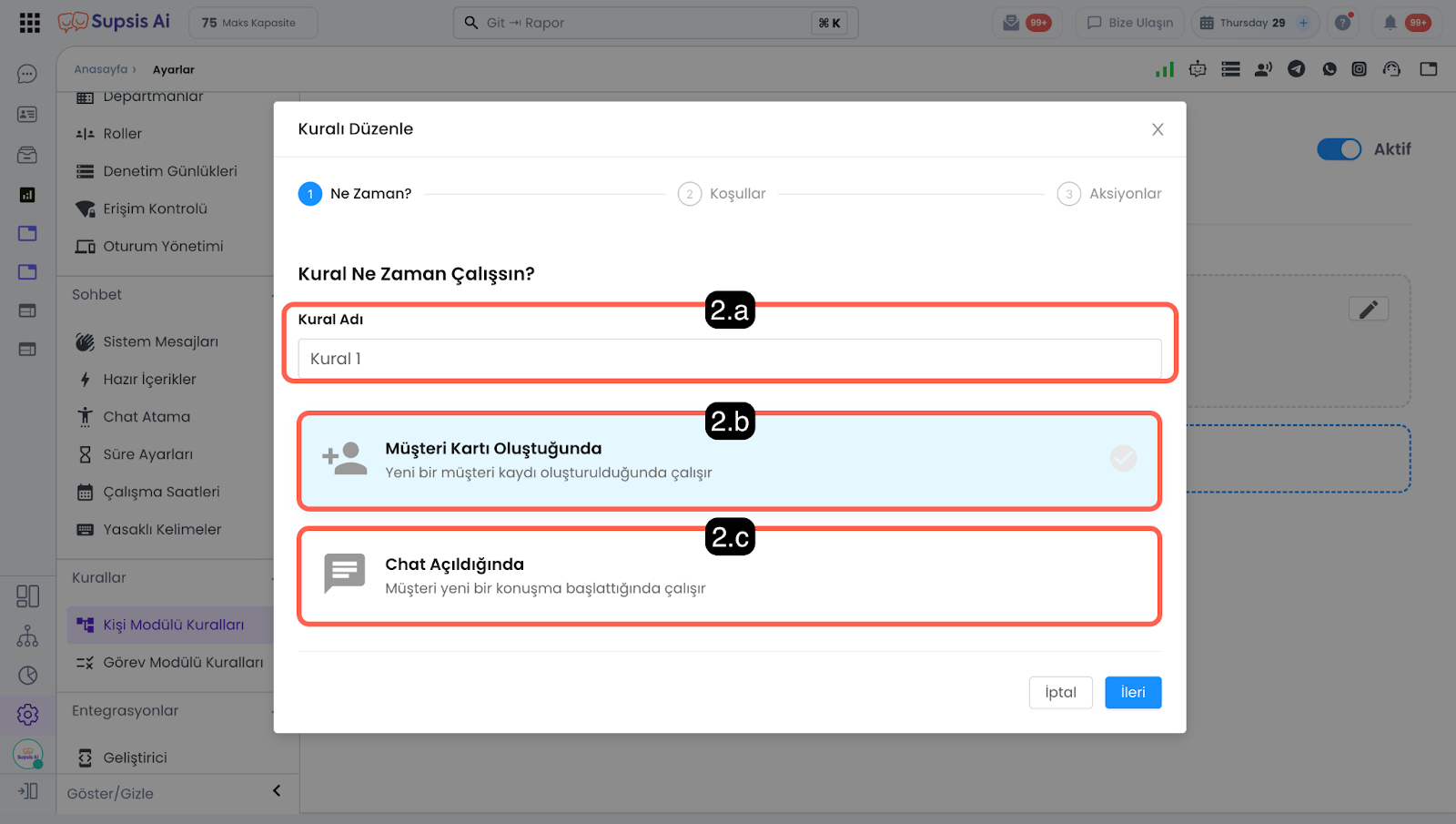Open Görev Modülü Kuralları menu item
Viewport: 1456px width, 824px height.
(182, 663)
